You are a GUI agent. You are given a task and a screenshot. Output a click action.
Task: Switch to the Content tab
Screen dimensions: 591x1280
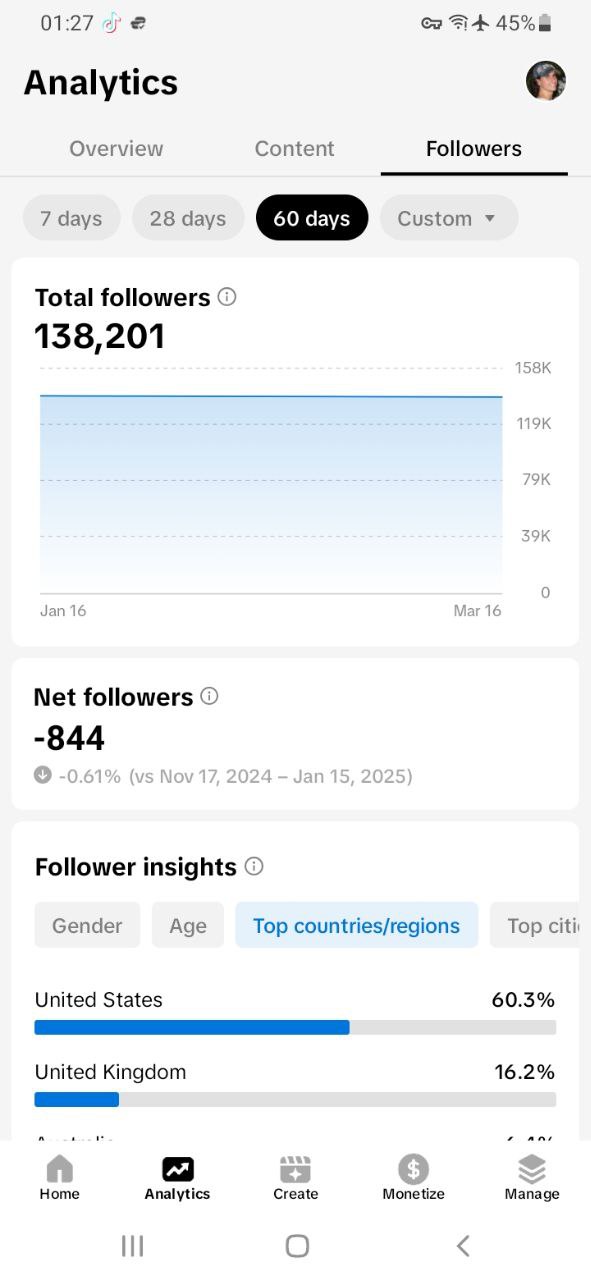294,149
